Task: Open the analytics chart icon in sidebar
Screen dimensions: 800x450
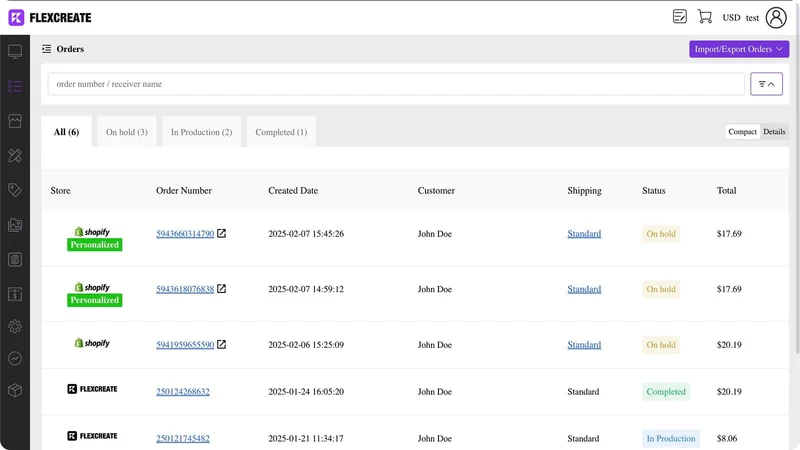Action: pyautogui.click(x=15, y=359)
